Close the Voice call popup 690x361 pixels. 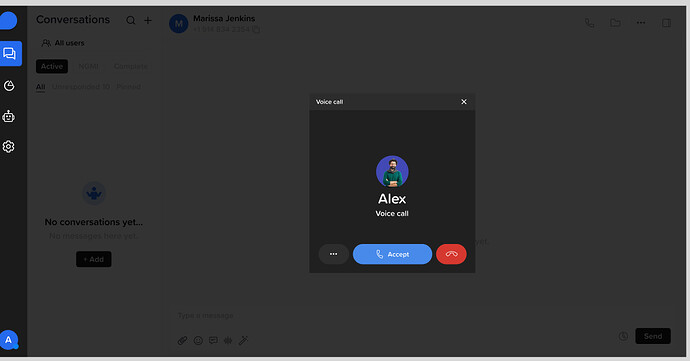[463, 102]
